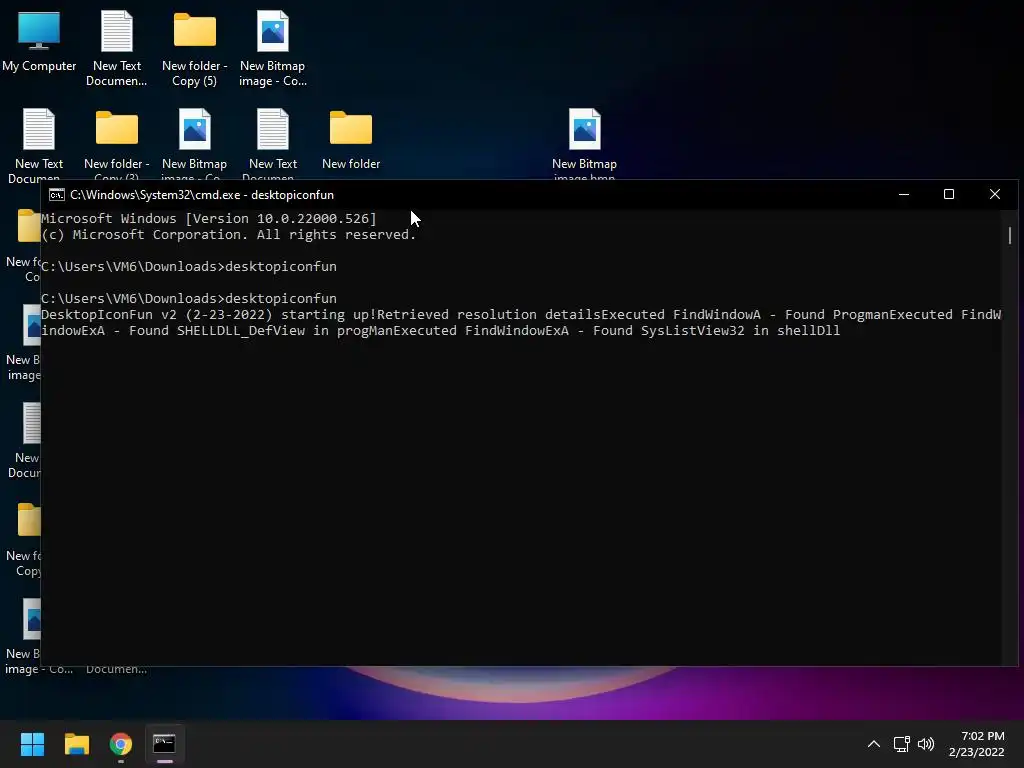Open File Explorer from the taskbar
The width and height of the screenshot is (1024, 768).
(x=76, y=744)
